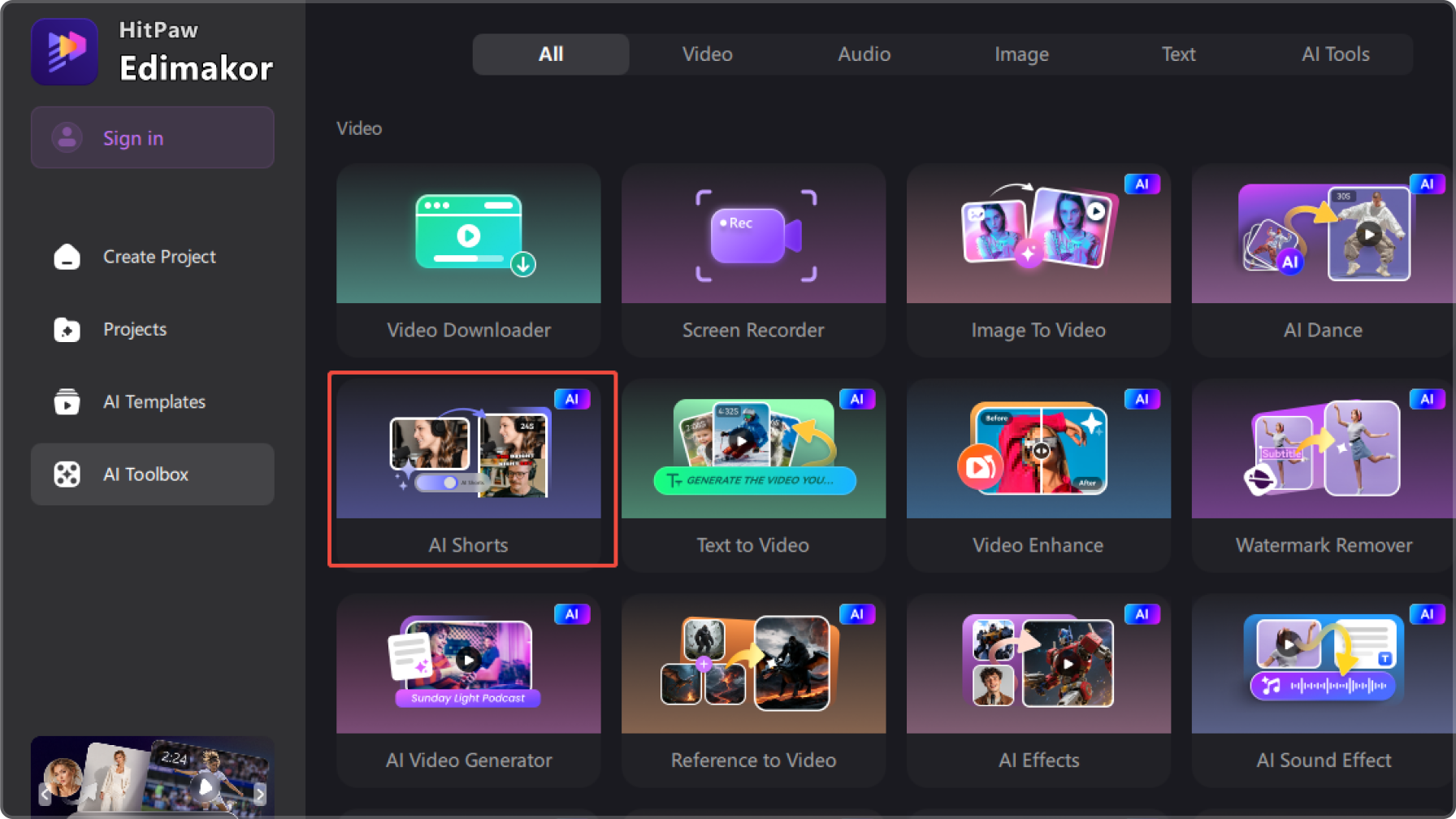
Task: Go to previous promo banner with left arrow
Action: coord(45,793)
